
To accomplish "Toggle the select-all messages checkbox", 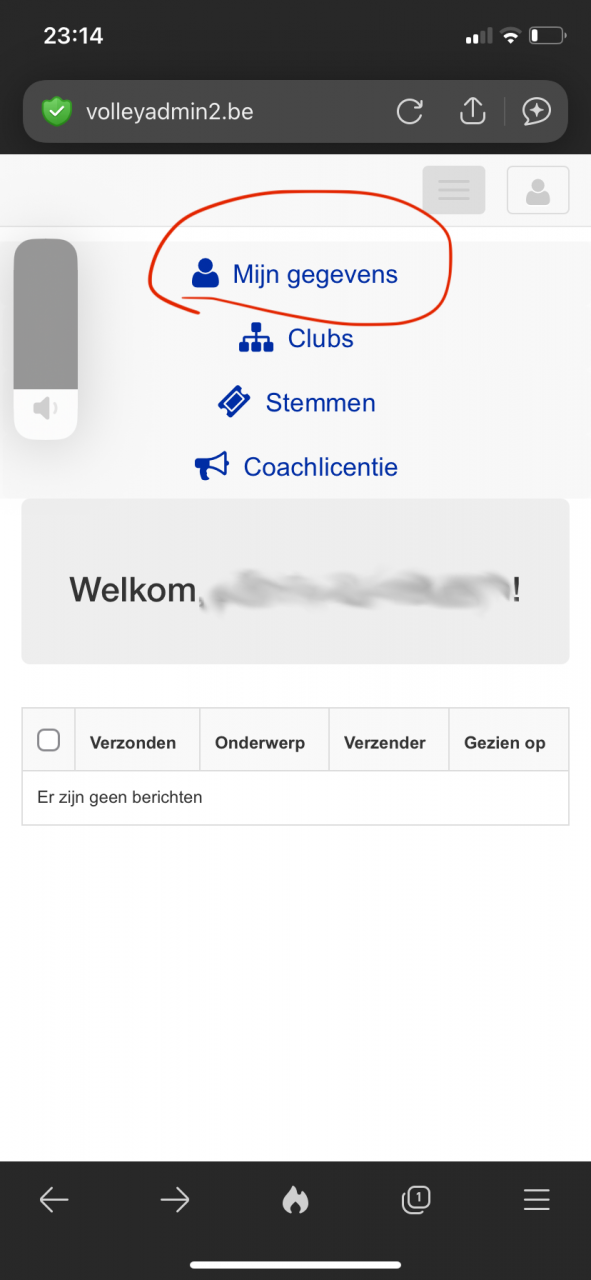I will 48,740.
